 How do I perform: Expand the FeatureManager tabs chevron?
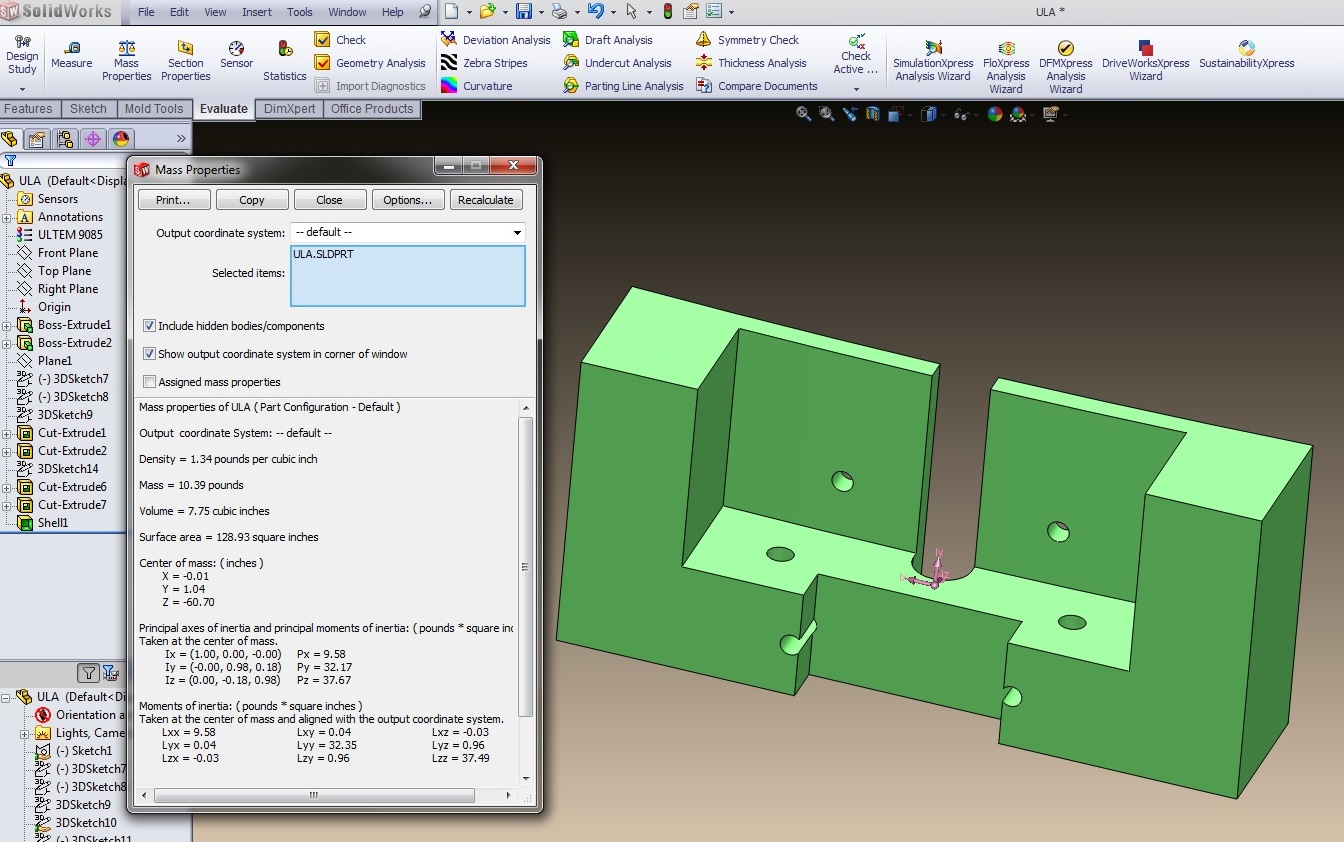tap(181, 139)
